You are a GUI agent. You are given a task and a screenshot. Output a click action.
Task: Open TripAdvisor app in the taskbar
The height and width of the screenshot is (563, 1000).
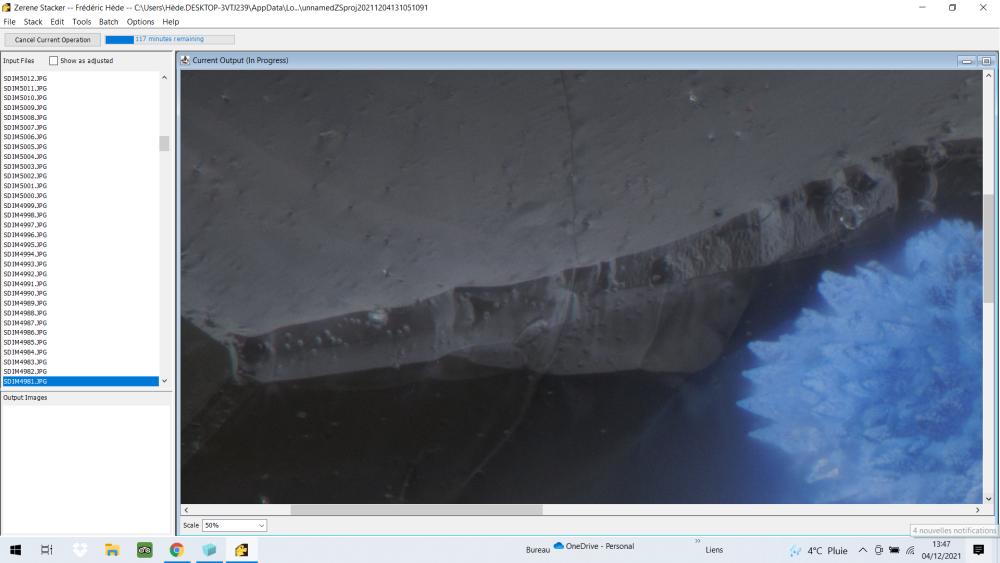pyautogui.click(x=145, y=550)
